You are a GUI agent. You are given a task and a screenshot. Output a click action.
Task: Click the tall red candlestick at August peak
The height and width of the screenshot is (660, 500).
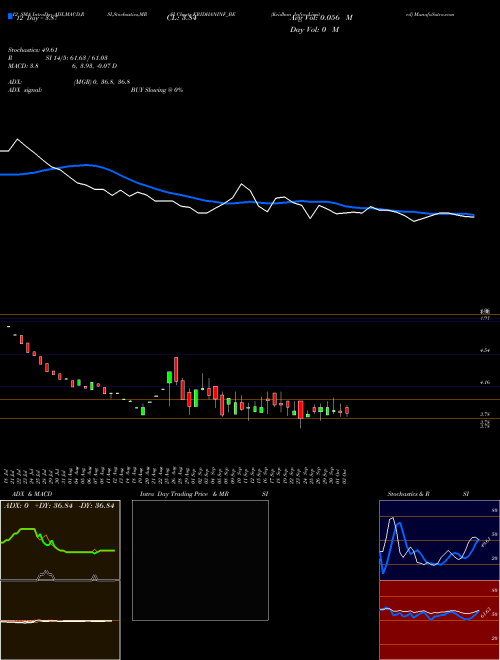click(x=176, y=370)
